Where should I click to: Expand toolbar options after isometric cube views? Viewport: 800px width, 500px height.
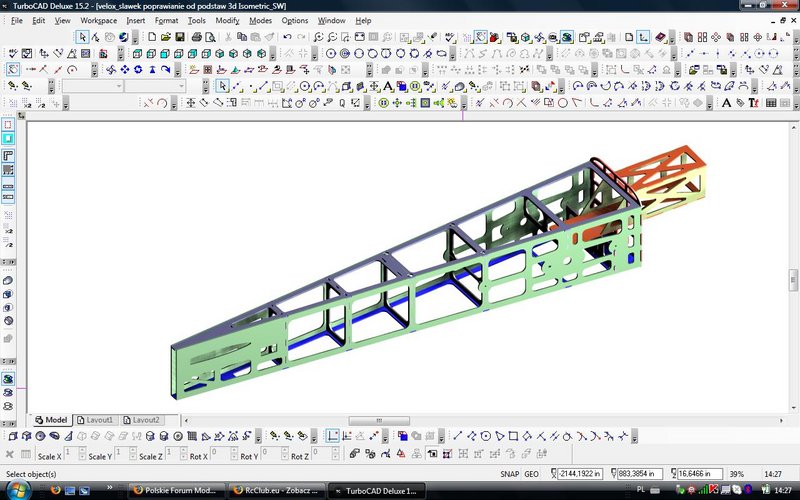coord(272,54)
